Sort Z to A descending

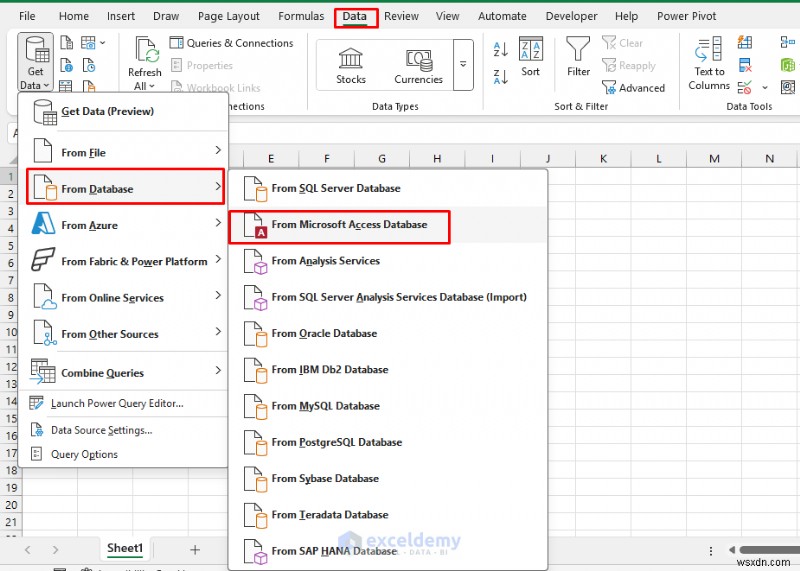501,77
